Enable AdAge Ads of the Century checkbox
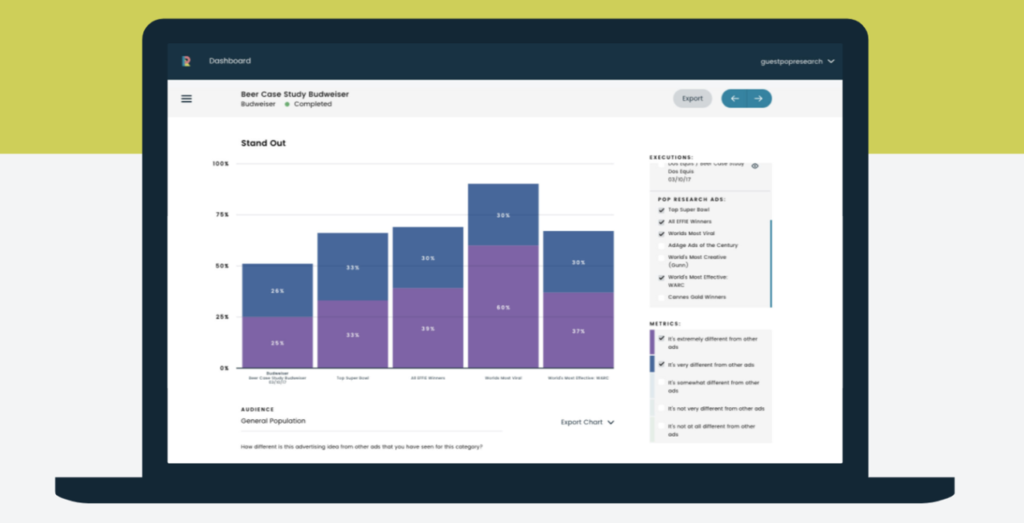 point(661,245)
